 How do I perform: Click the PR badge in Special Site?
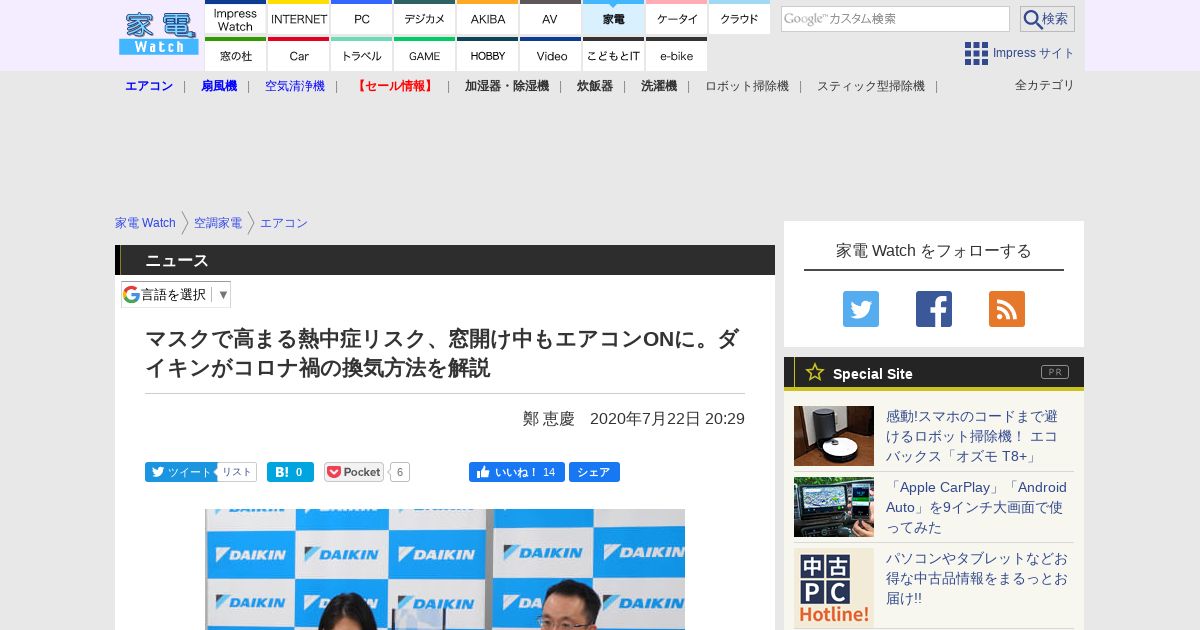[x=1055, y=372]
